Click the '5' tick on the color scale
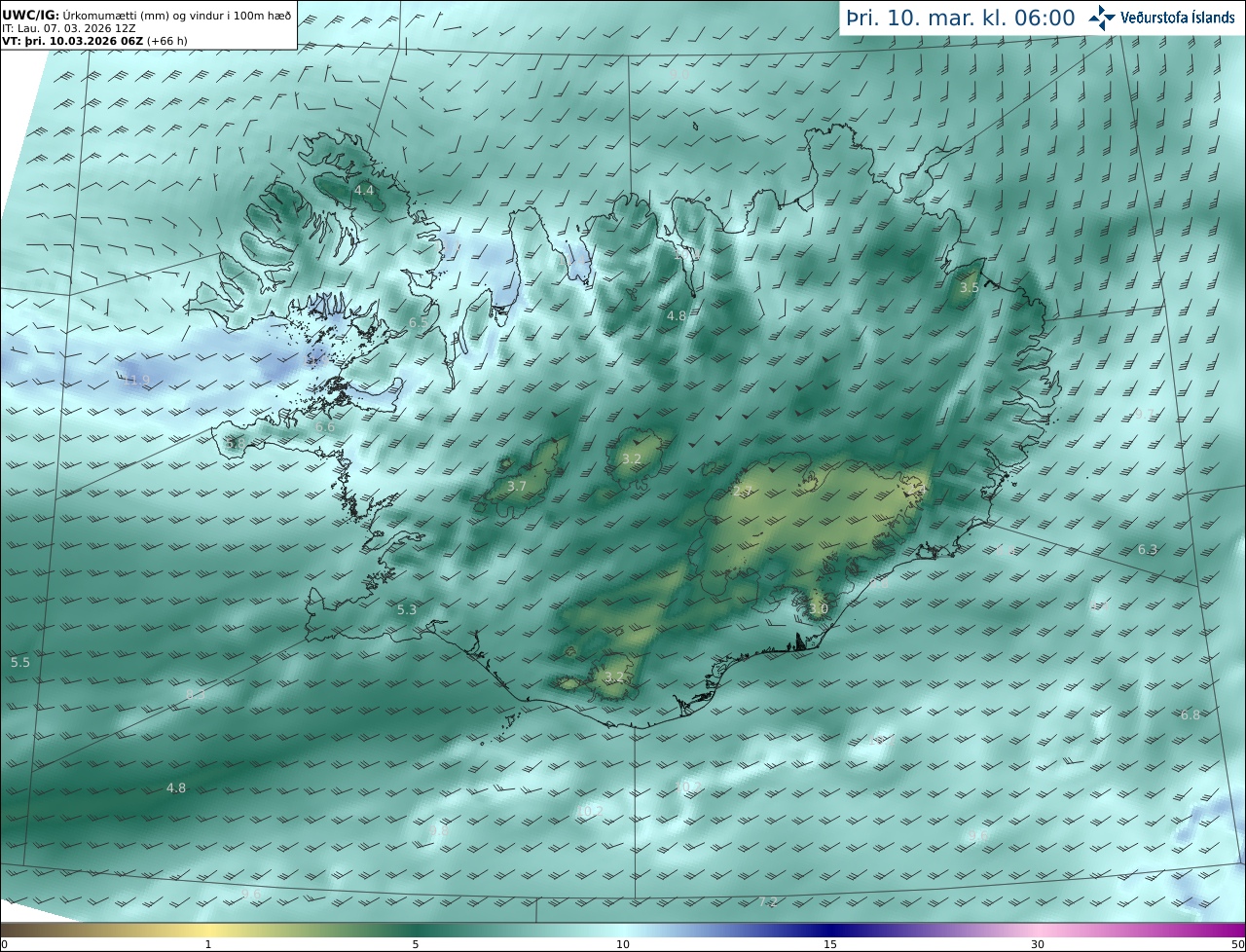The width and height of the screenshot is (1246, 952). pyautogui.click(x=416, y=944)
